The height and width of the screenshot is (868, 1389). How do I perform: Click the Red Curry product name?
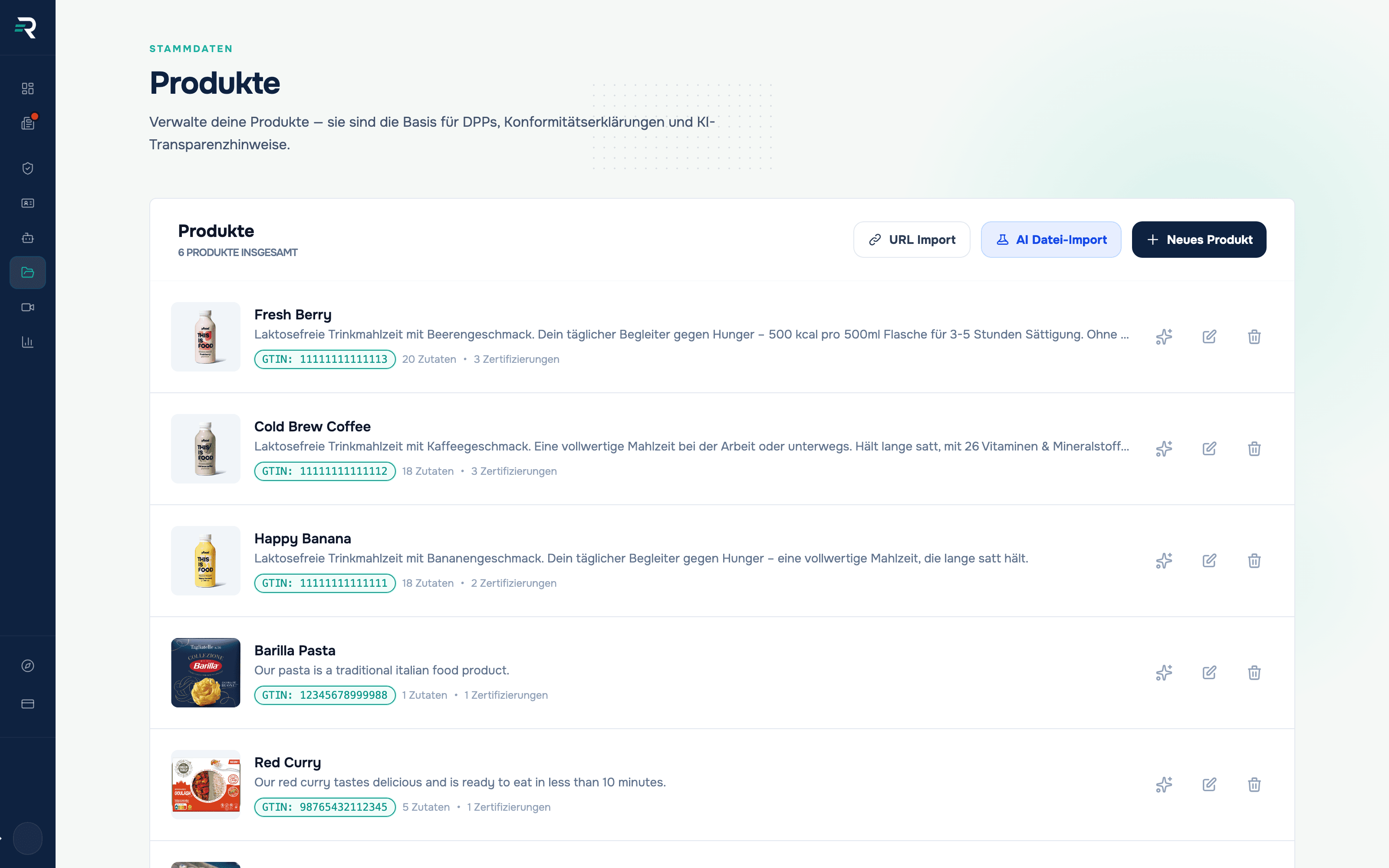[287, 763]
